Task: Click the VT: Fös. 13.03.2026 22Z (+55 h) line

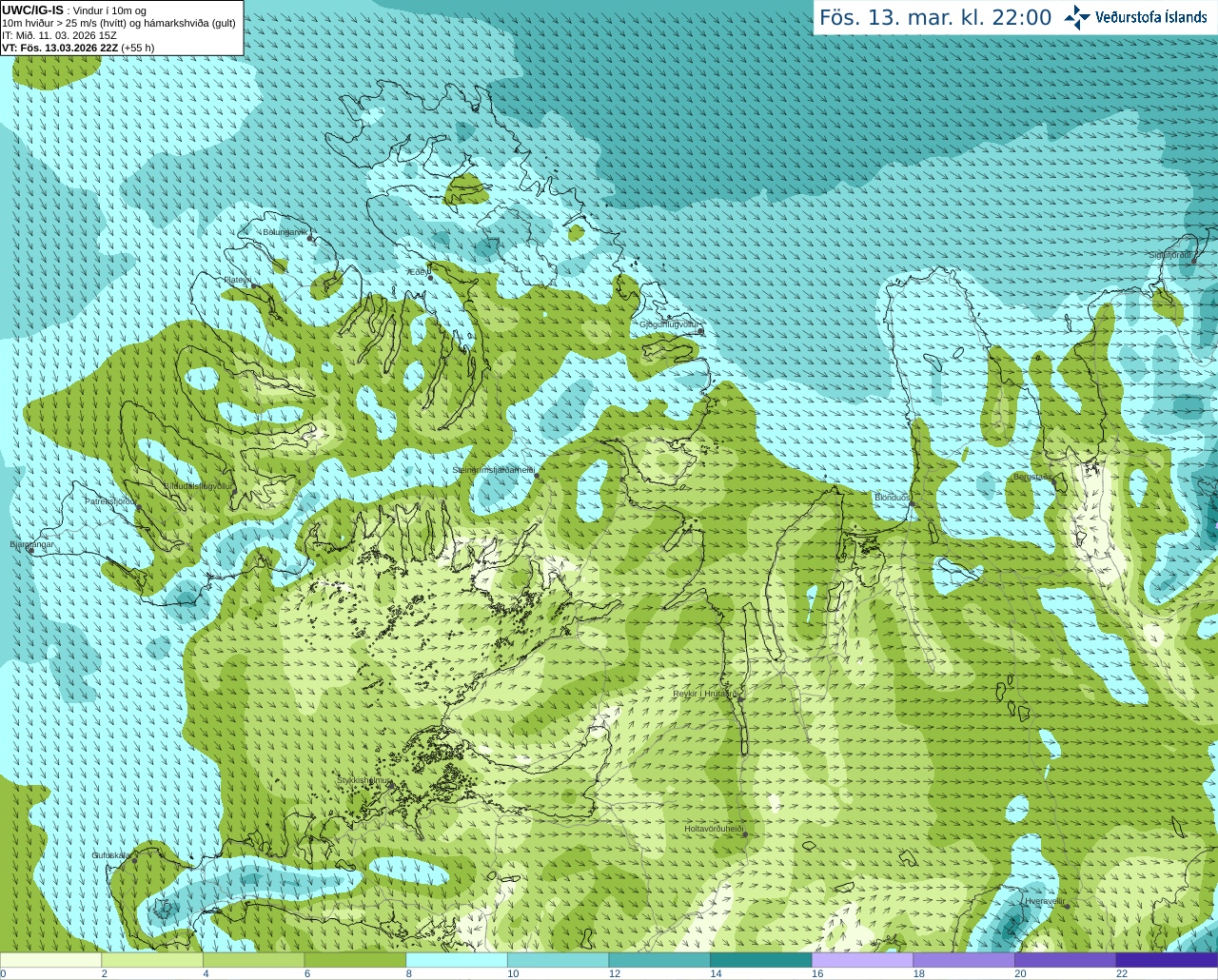Action: [x=78, y=48]
